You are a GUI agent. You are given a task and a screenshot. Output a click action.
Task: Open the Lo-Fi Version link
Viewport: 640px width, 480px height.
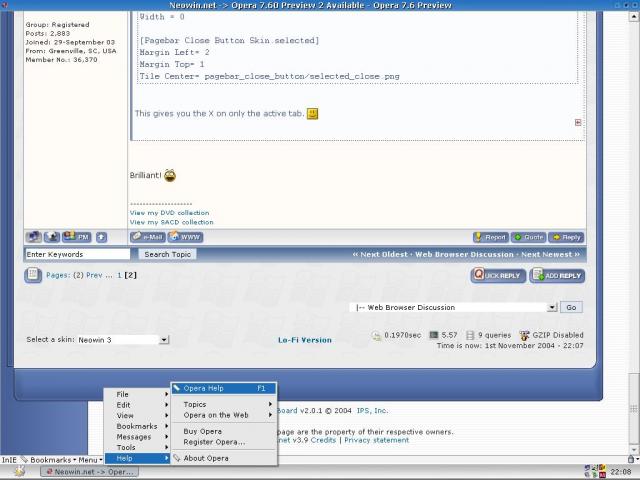coord(305,340)
